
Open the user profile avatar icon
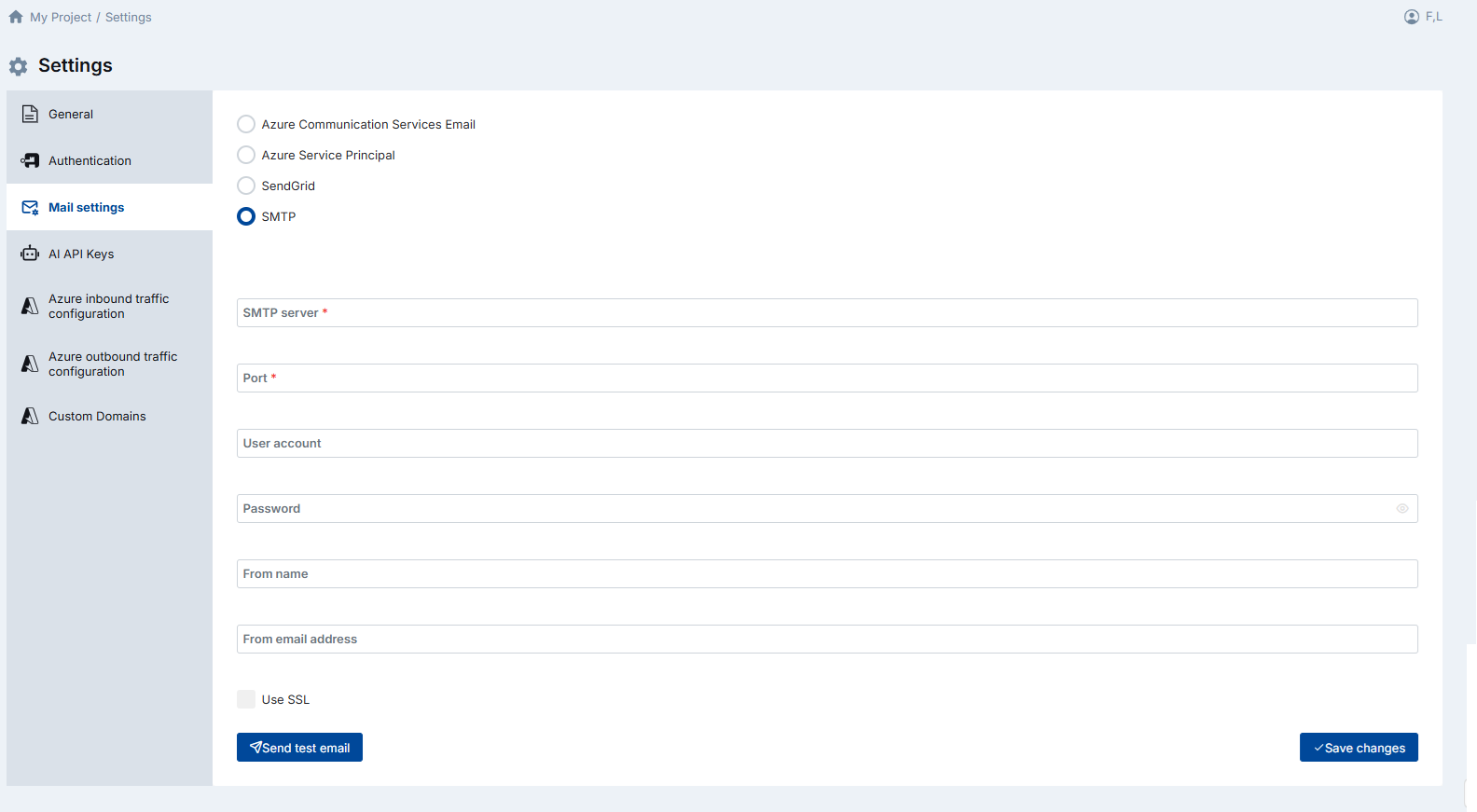click(1412, 17)
